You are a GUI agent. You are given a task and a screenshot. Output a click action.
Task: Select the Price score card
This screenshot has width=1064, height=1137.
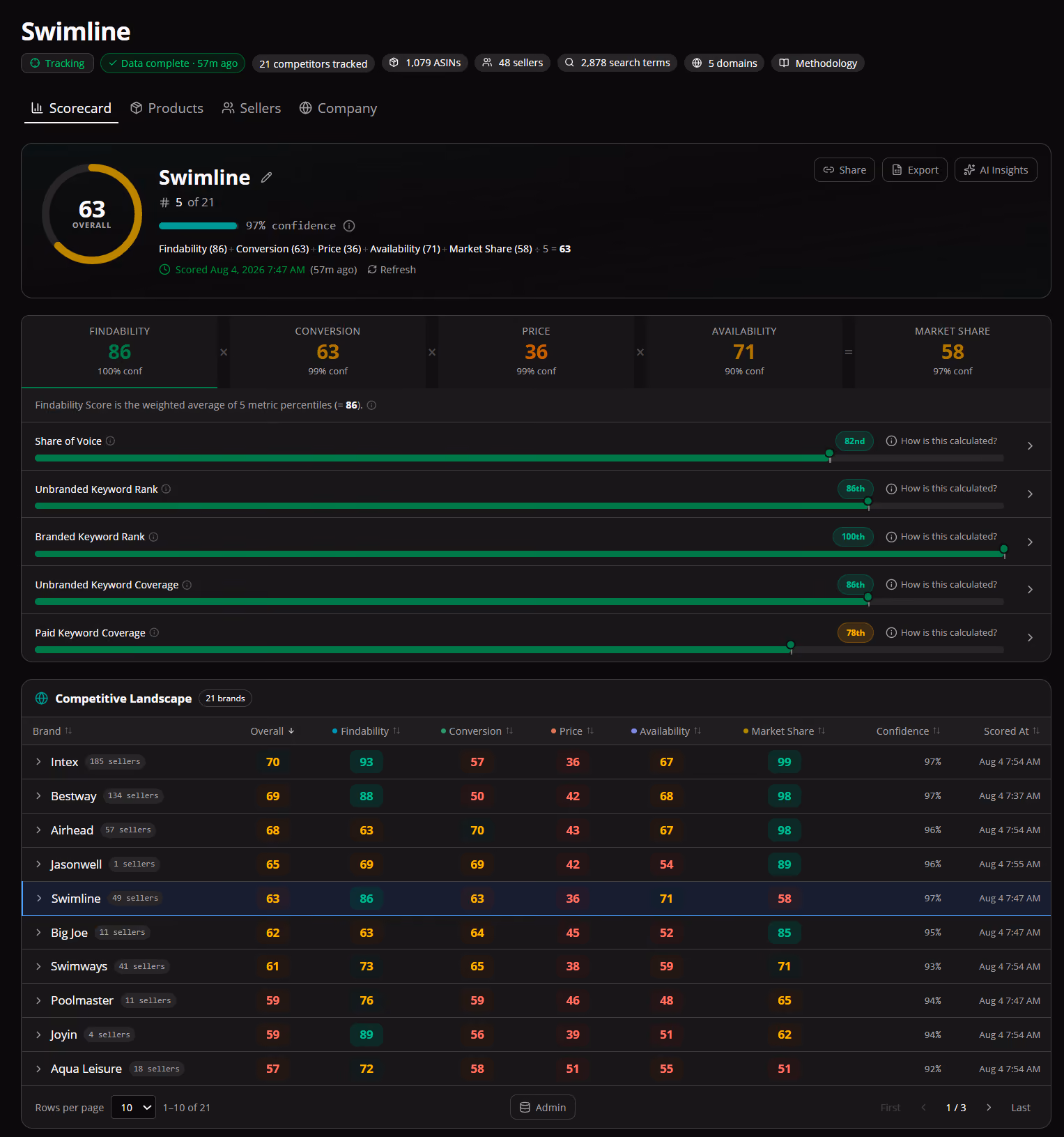(x=536, y=351)
